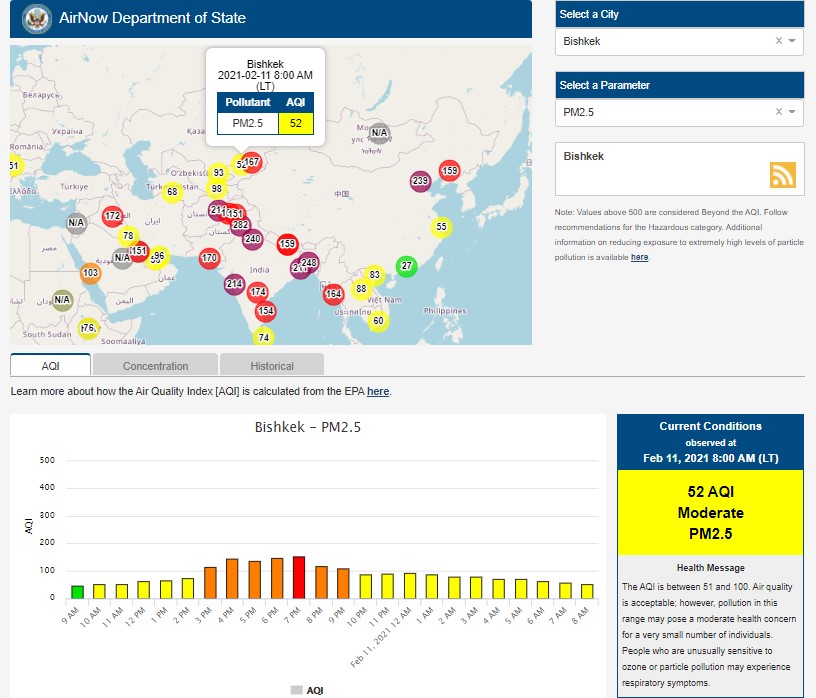Click the orange RSS feed icon

pyautogui.click(x=783, y=175)
